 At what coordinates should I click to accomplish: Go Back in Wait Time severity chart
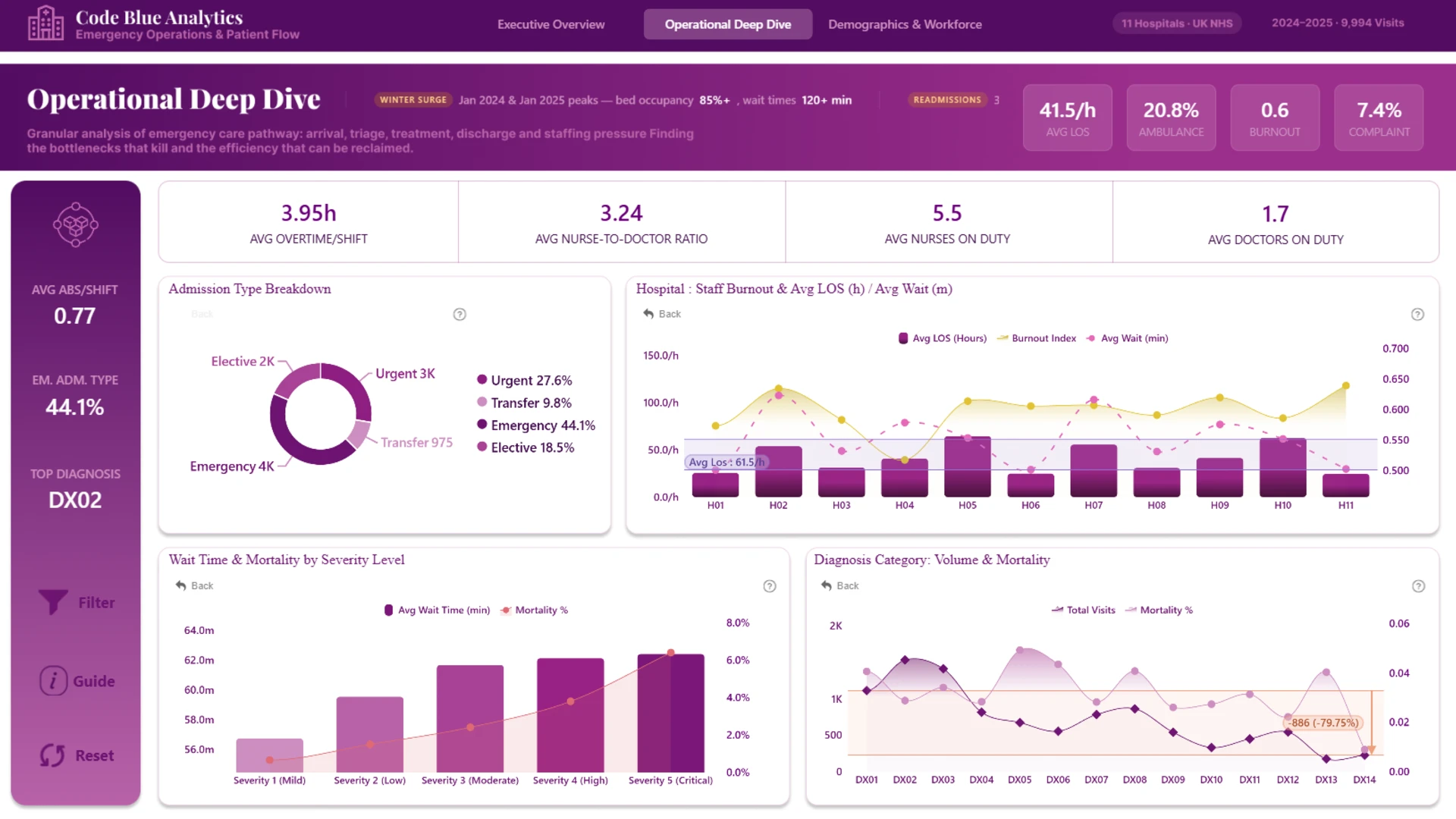point(194,585)
